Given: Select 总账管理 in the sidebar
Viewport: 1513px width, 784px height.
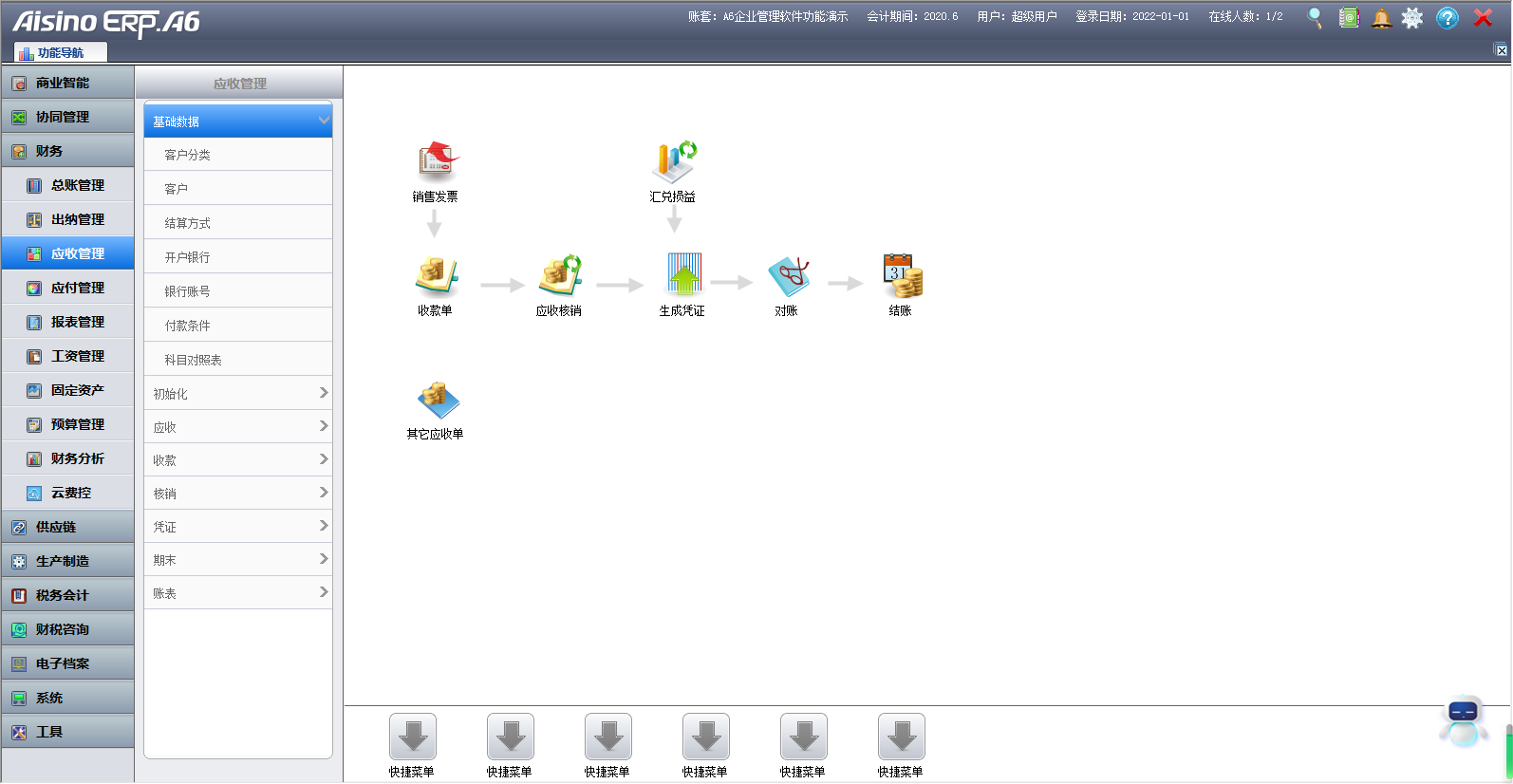Looking at the screenshot, I should coord(77,185).
